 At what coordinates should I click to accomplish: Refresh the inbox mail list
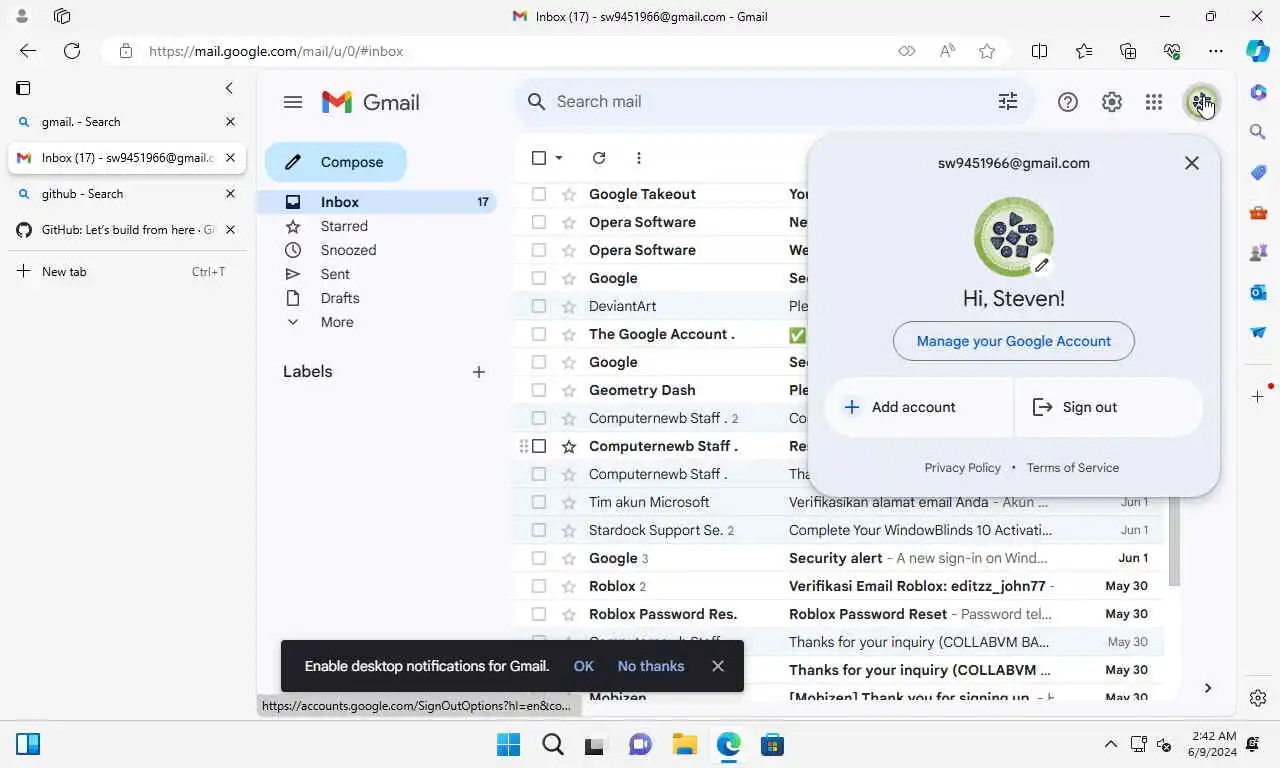pos(599,158)
